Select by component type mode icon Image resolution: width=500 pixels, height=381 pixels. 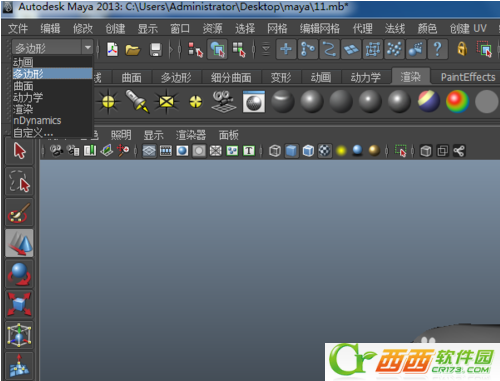(239, 50)
